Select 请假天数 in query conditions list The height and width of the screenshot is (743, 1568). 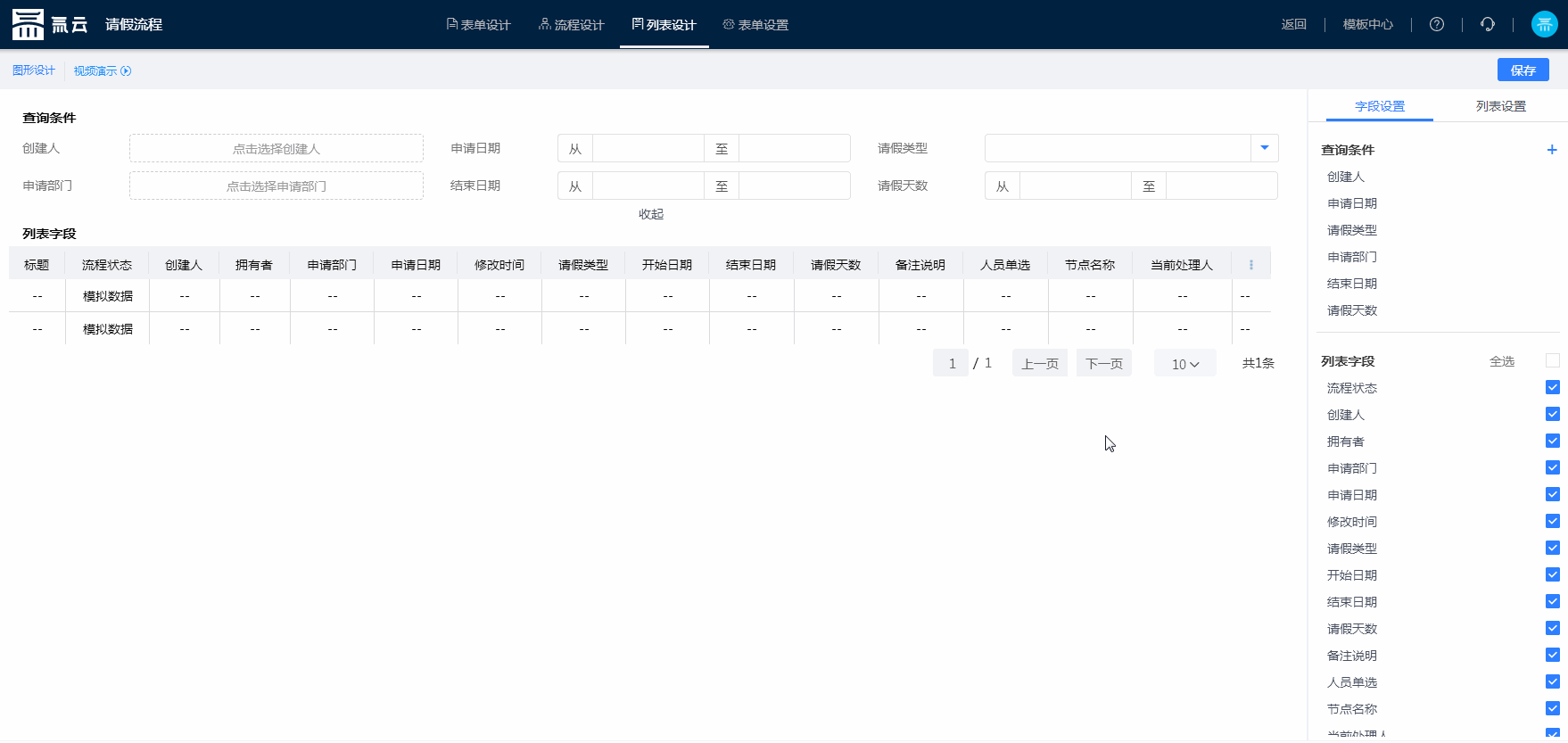(x=1352, y=310)
